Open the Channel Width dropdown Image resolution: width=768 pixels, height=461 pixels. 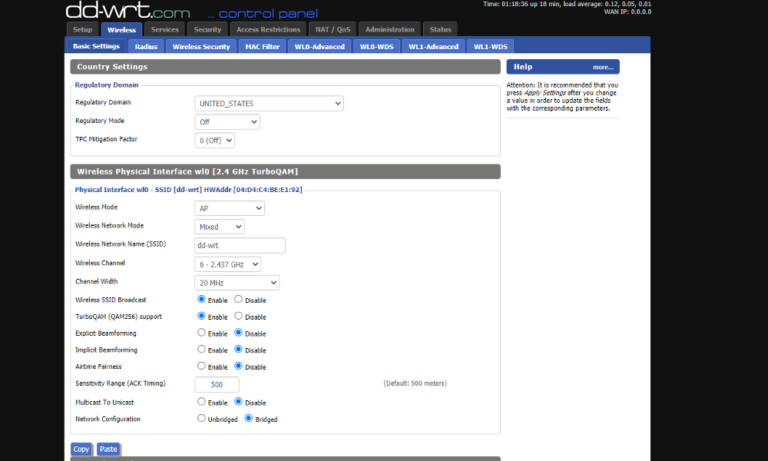tap(237, 283)
